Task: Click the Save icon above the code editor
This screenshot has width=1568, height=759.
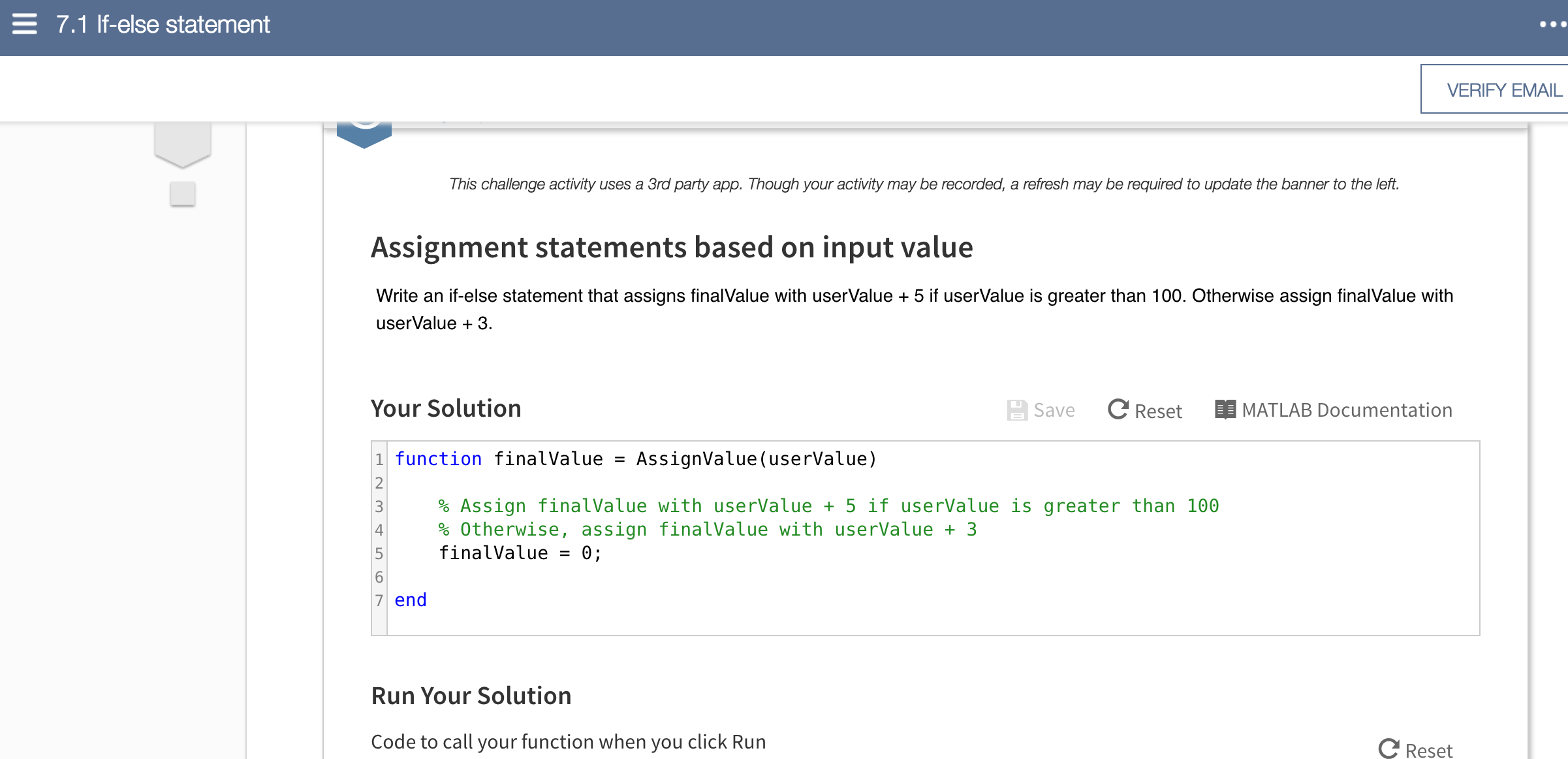Action: pyautogui.click(x=1017, y=410)
